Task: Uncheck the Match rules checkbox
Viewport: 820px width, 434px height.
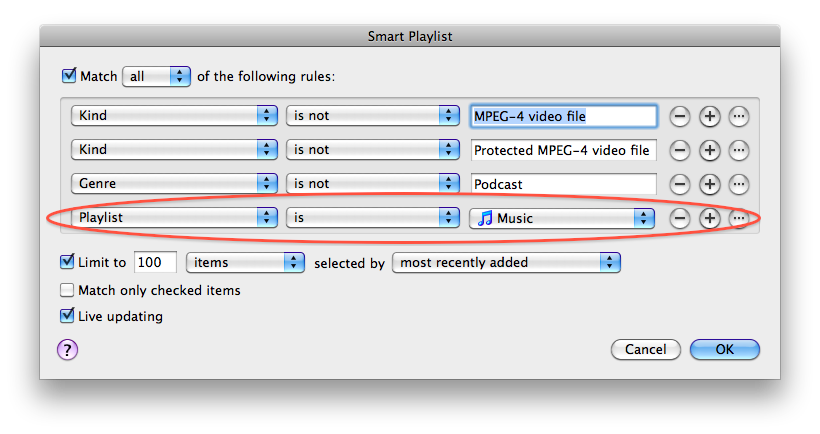Action: click(x=69, y=76)
